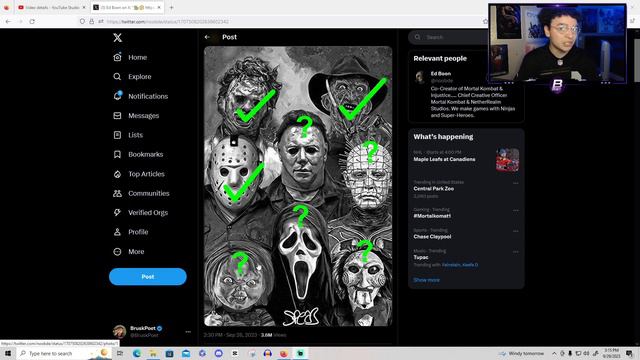Open File Explorer from taskbar
640x360 pixels.
pos(153,353)
